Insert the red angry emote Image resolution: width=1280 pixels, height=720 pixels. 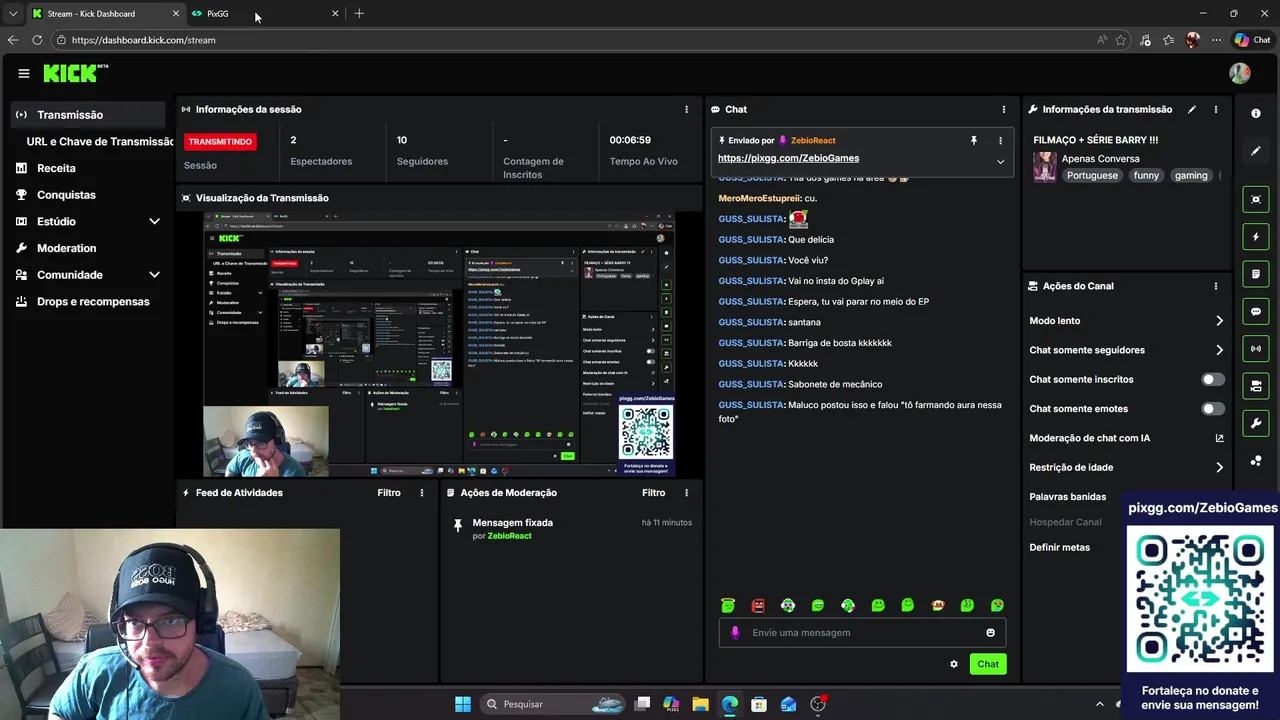[x=758, y=605]
